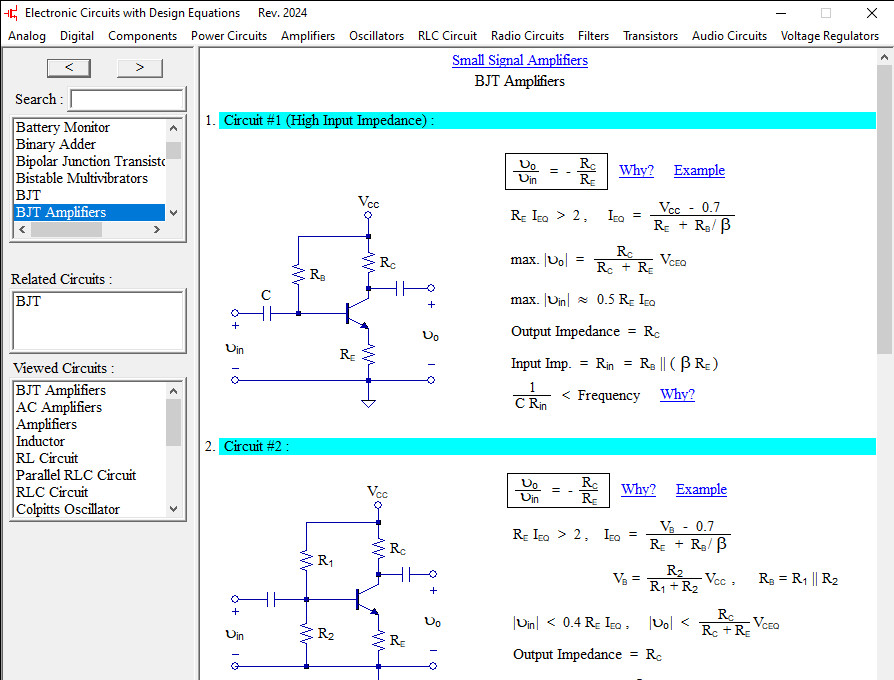Screen dimensions: 894x680
Task: Open the RLC Circuit menu
Action: click(447, 36)
